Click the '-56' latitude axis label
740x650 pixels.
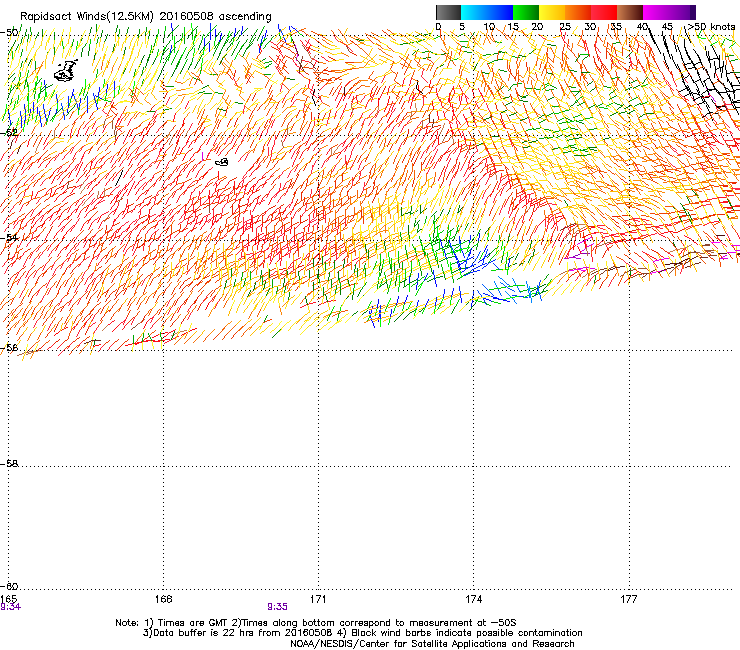[9, 347]
